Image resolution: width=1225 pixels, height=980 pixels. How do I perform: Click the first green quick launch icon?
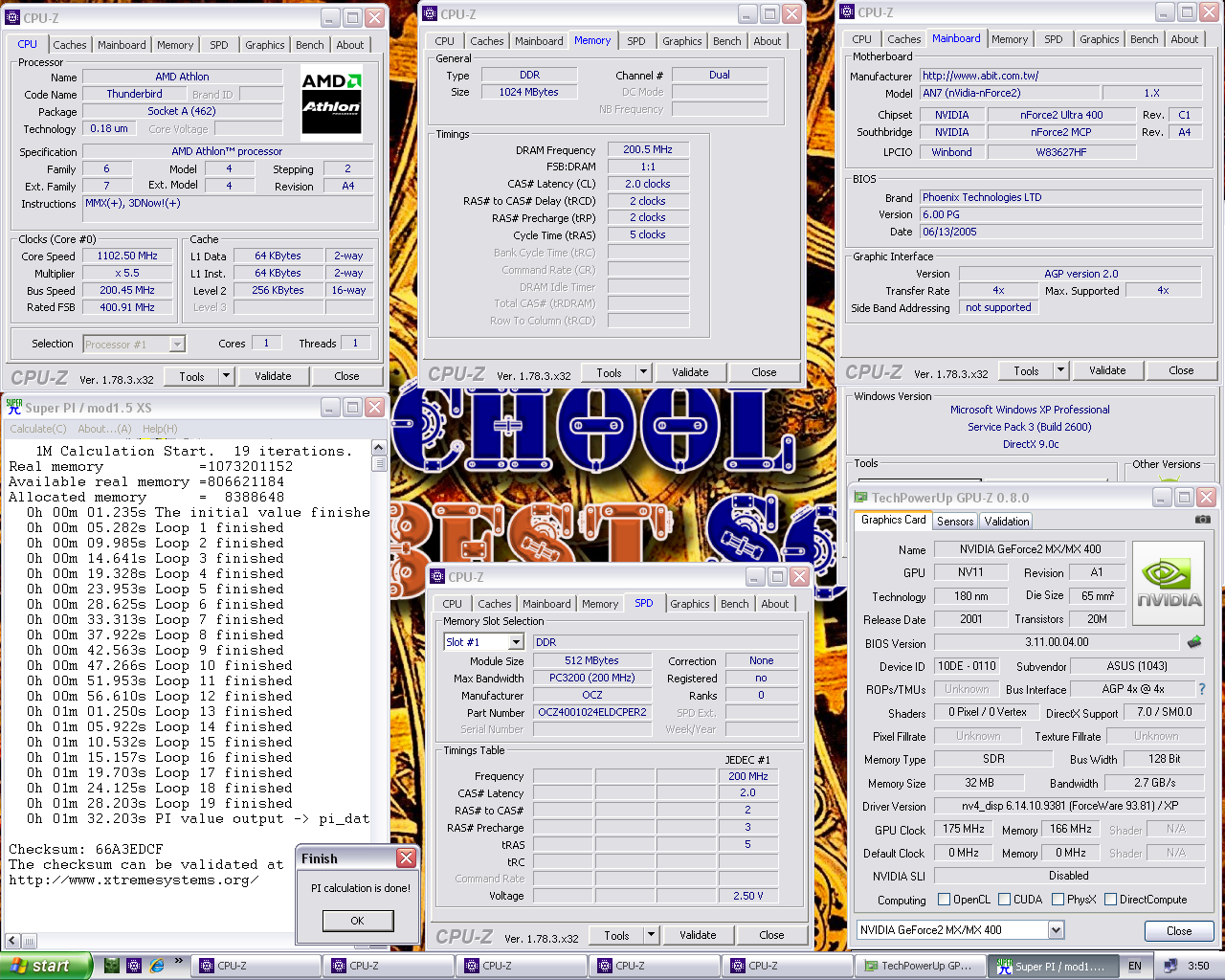tap(112, 966)
